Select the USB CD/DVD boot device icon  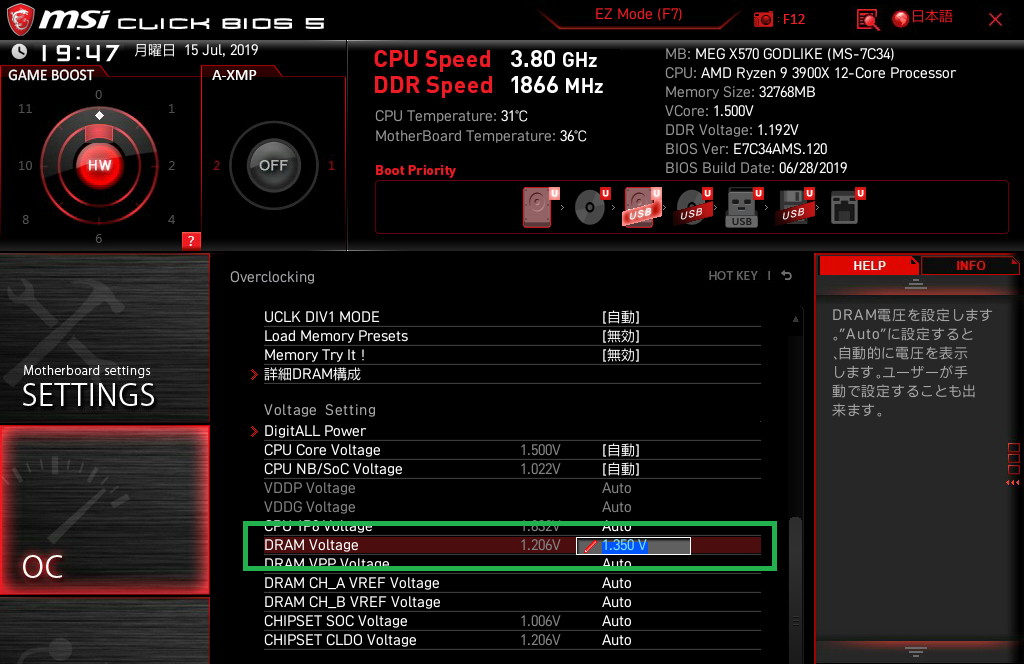tap(692, 207)
